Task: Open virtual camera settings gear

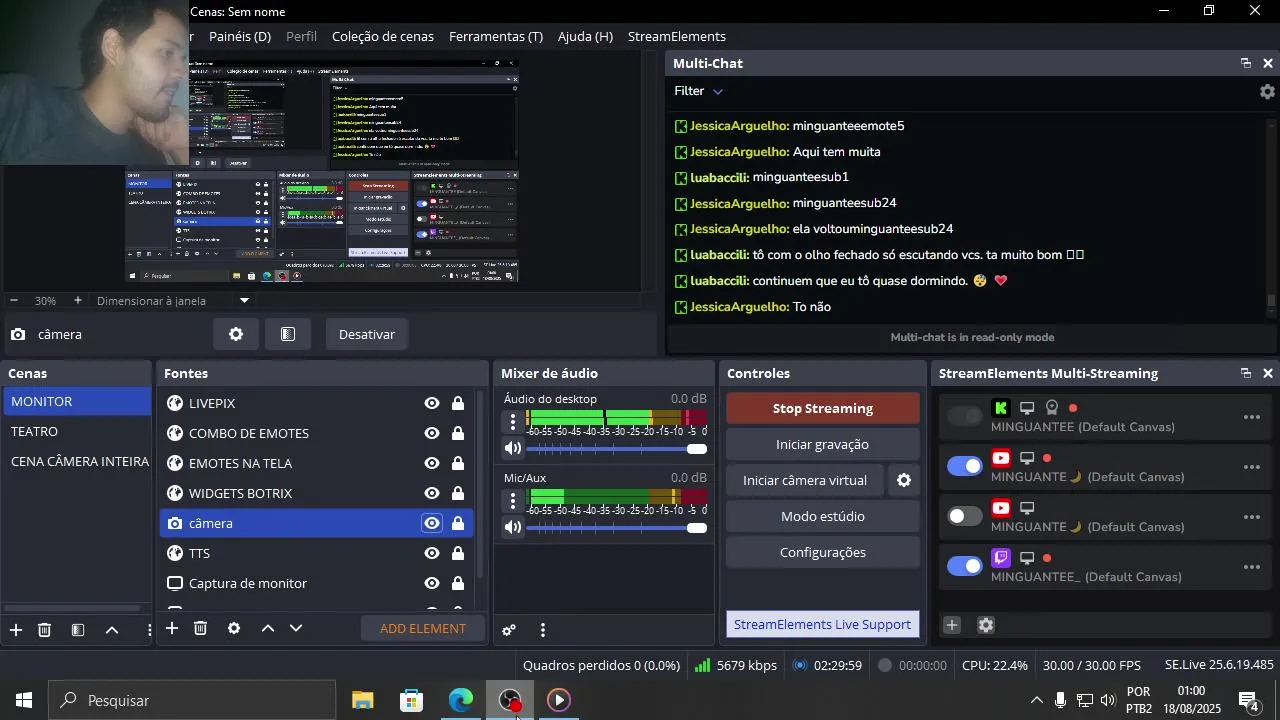Action: pos(904,480)
